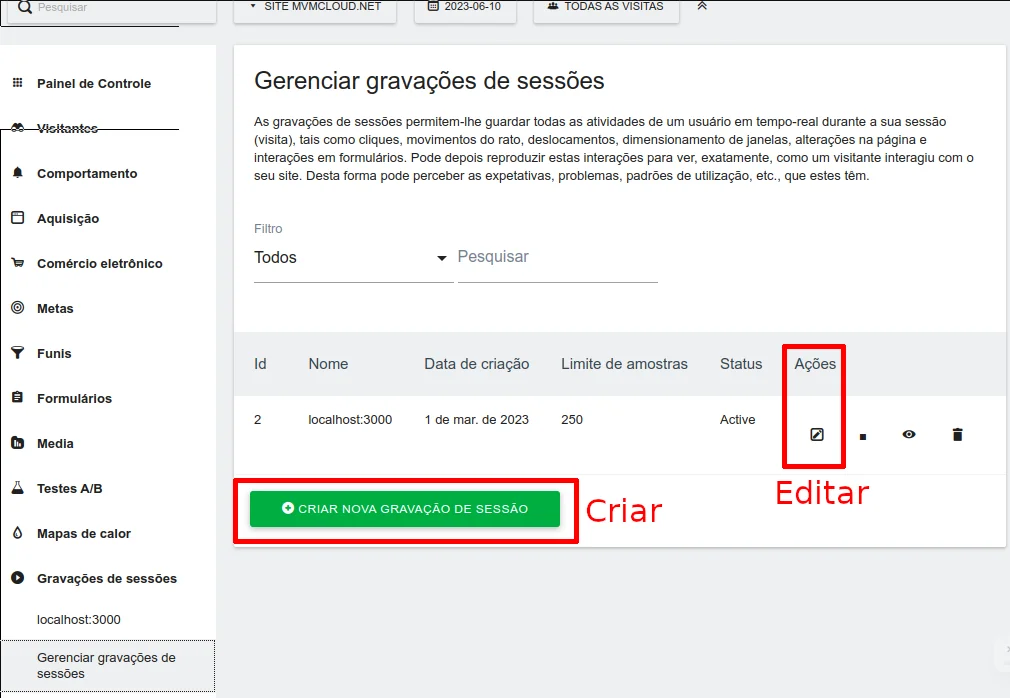Screen dimensions: 1010x698
Task: Open the Filtro Todos dropdown
Action: click(352, 258)
